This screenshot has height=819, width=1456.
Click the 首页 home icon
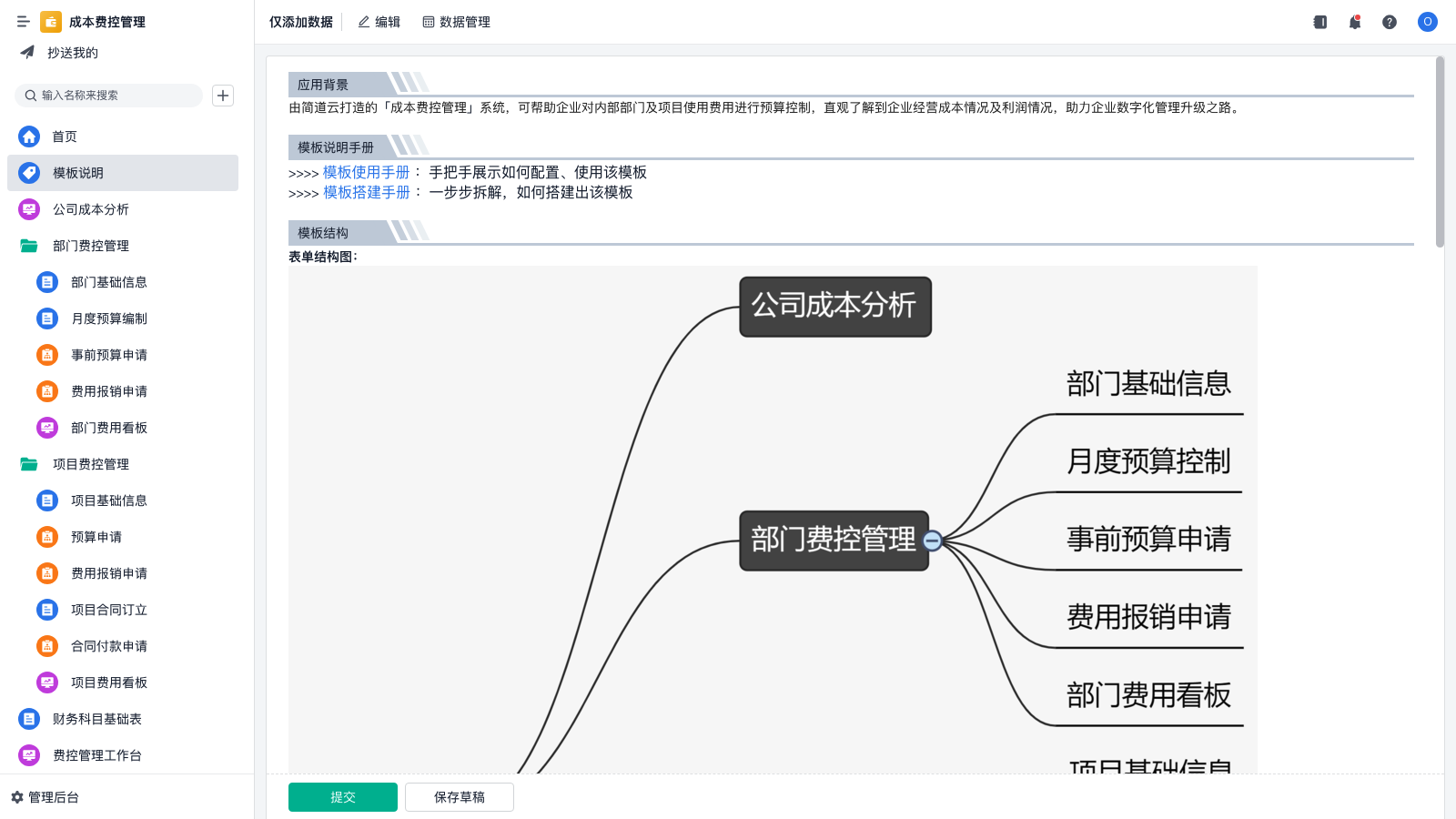click(29, 136)
